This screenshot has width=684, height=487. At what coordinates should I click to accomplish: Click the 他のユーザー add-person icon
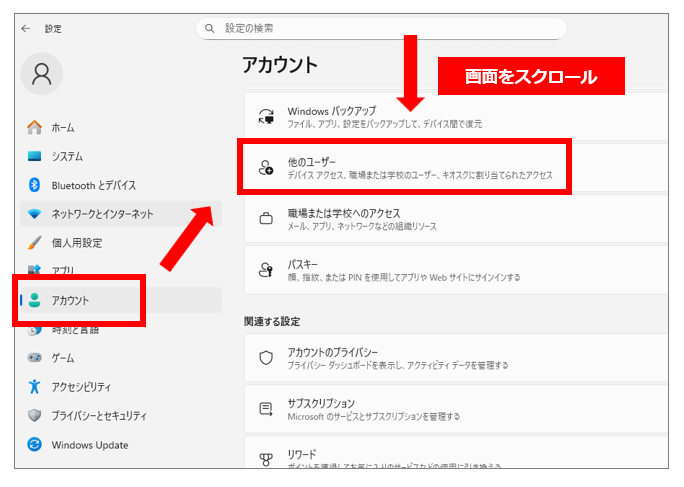click(266, 168)
